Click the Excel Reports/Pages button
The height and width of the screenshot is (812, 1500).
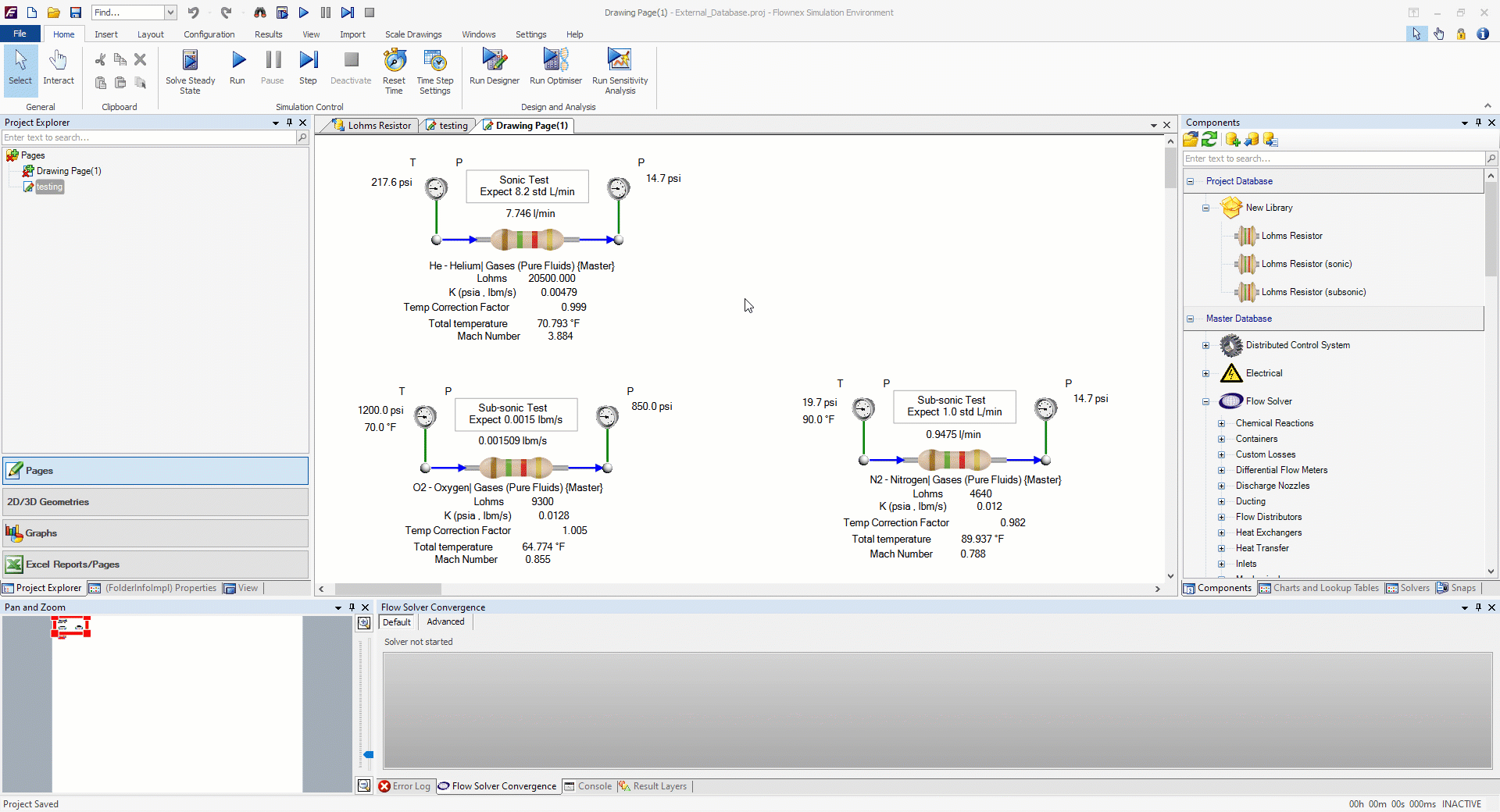click(155, 564)
